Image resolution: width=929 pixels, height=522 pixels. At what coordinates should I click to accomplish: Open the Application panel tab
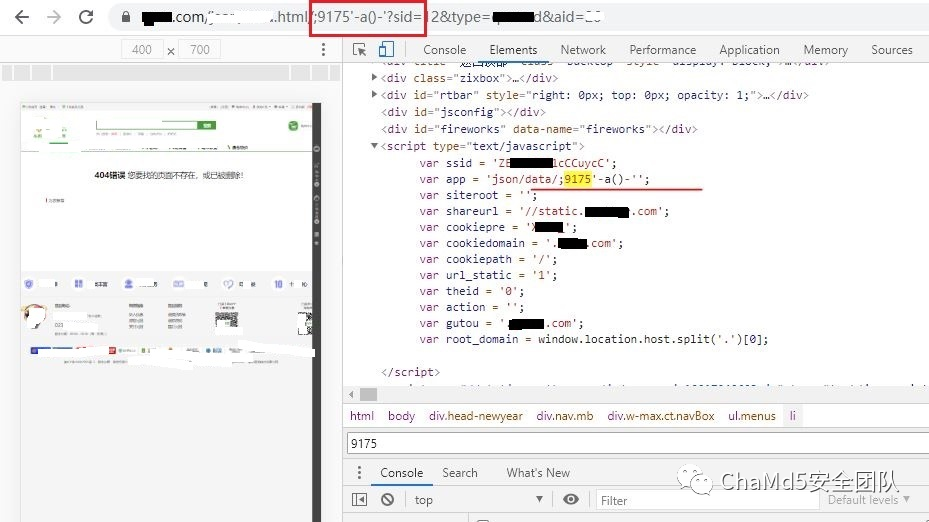pos(749,50)
